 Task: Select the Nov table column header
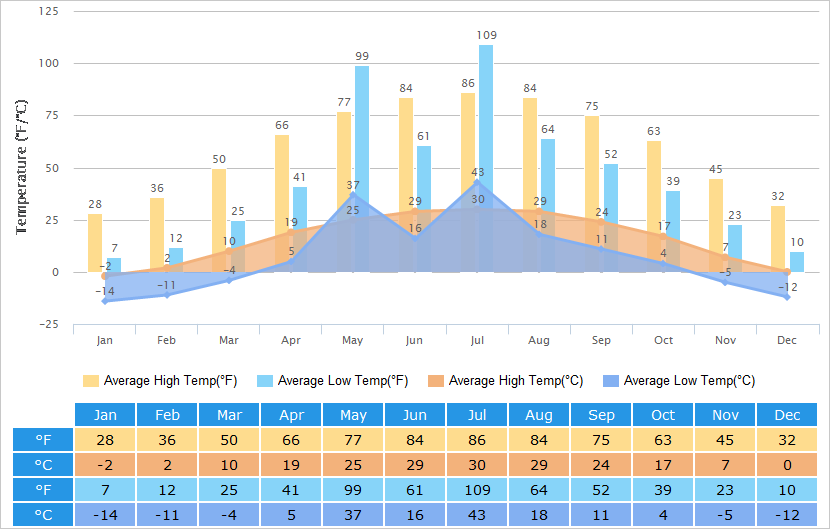pos(725,415)
